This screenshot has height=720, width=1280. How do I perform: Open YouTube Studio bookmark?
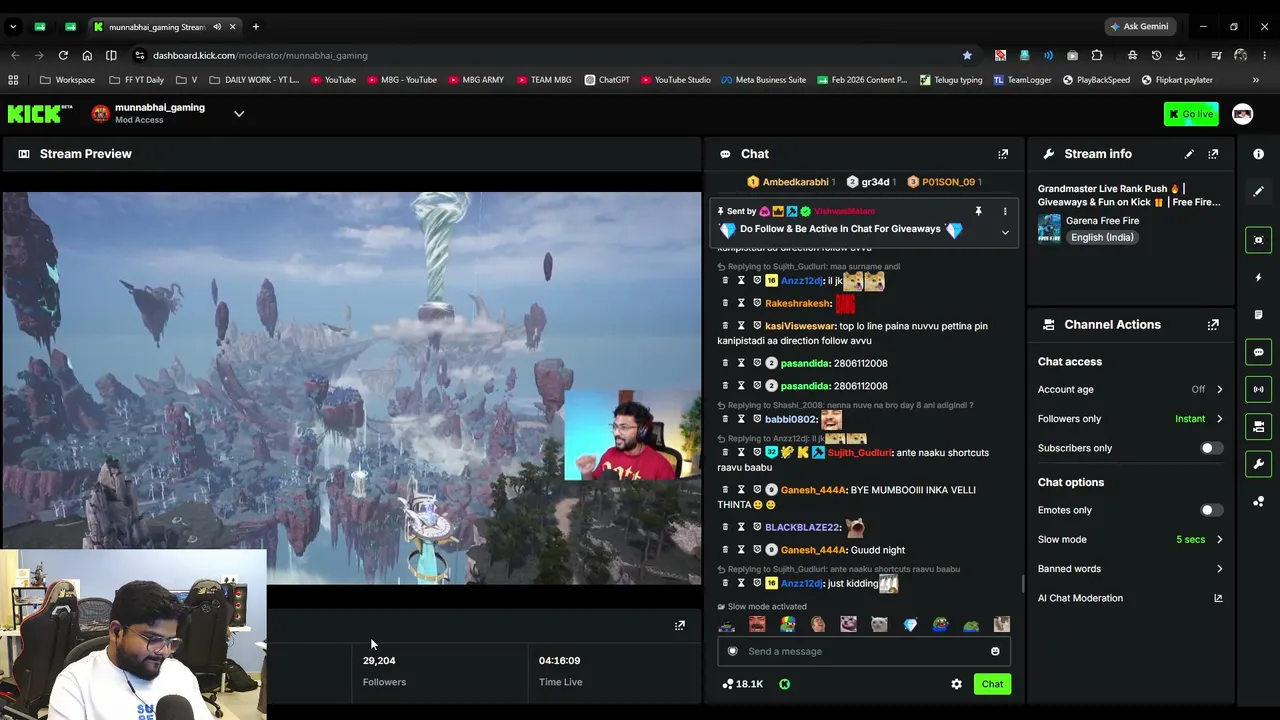point(676,80)
